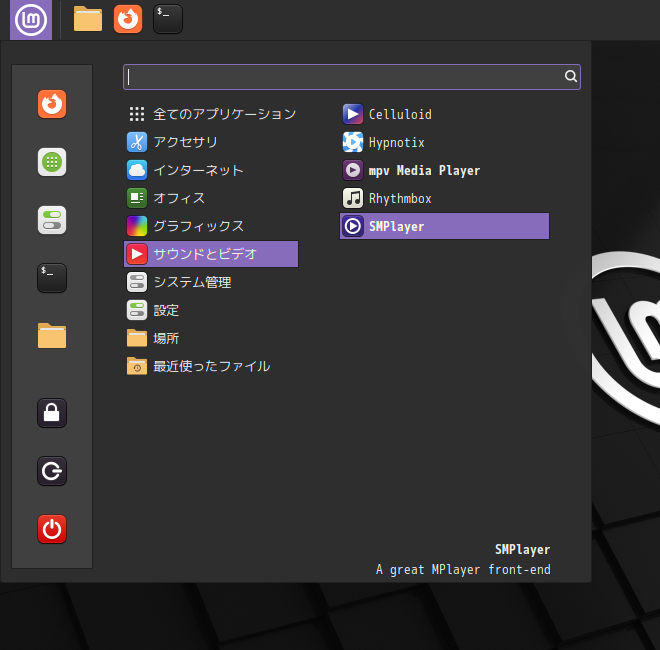The image size is (660, 650).
Task: Select 全てのアプリケーション category
Action: (x=211, y=114)
